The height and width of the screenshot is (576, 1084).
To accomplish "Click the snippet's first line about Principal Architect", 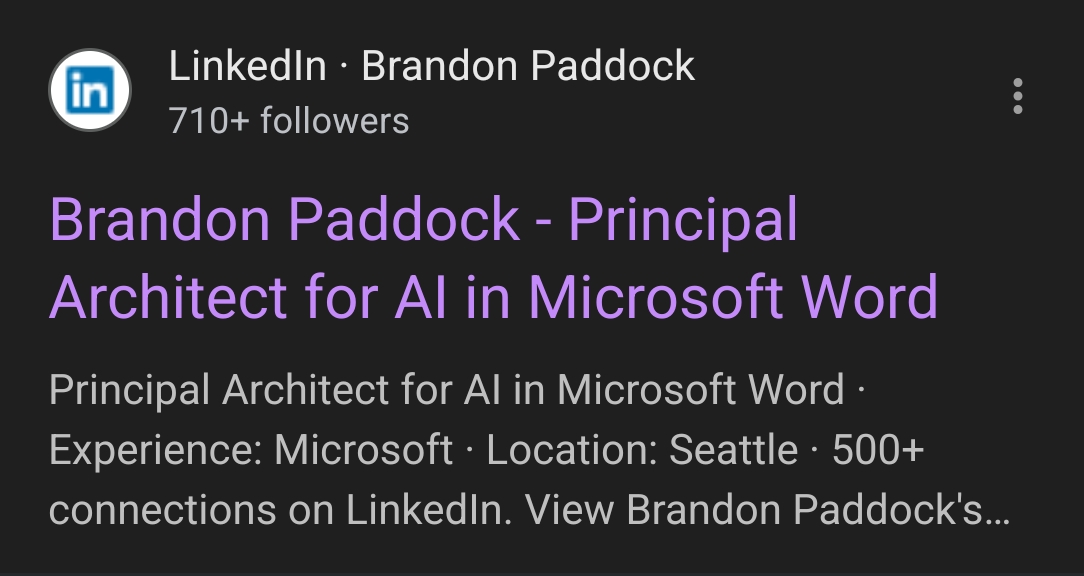I will point(446,390).
